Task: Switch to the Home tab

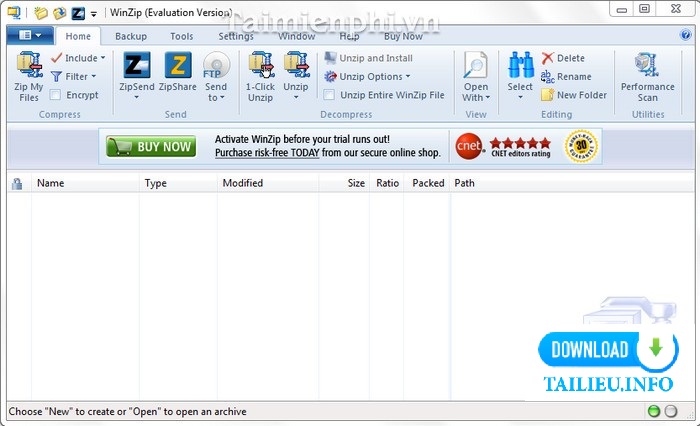Action: (78, 36)
